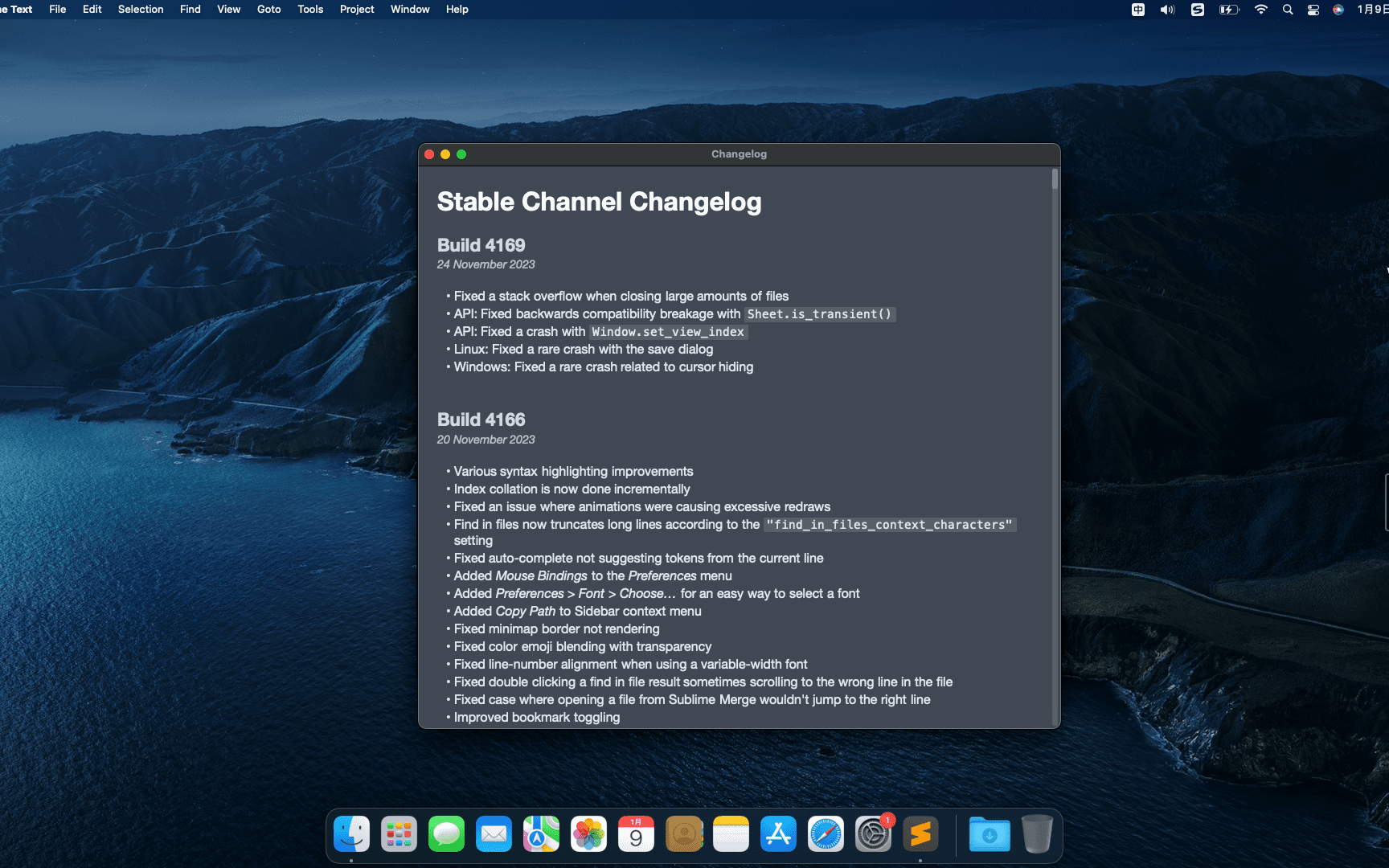Click 'Fixed line-number alignment' line
The image size is (1389, 868).
coord(630,665)
